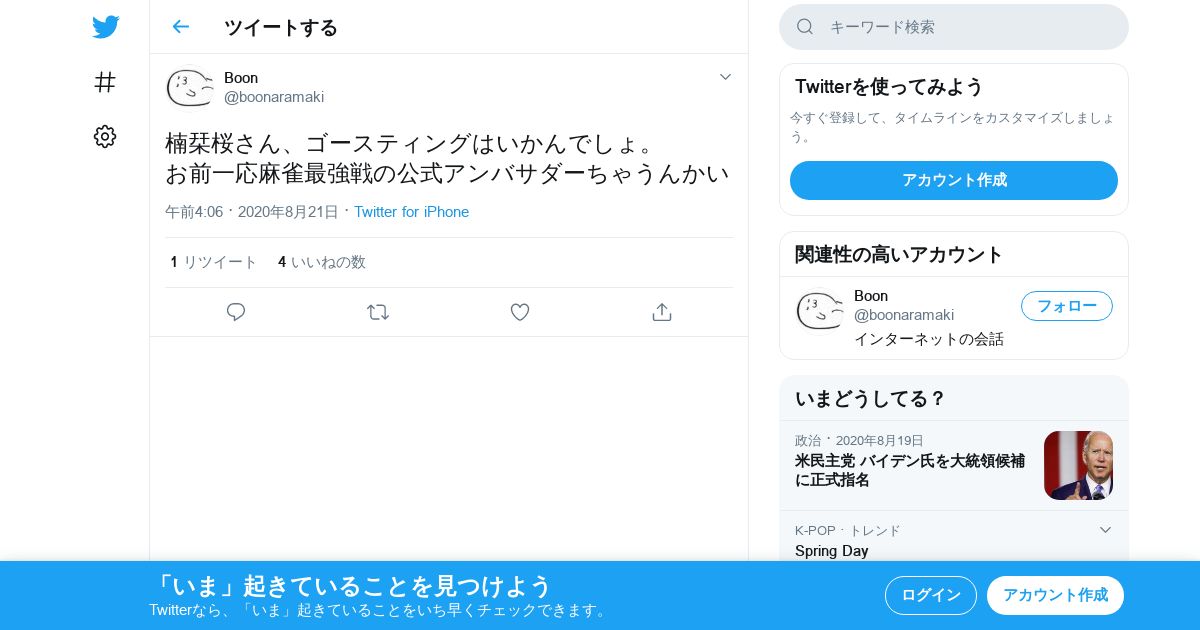Expand the tweet options chevron
This screenshot has height=630, width=1200.
point(726,77)
